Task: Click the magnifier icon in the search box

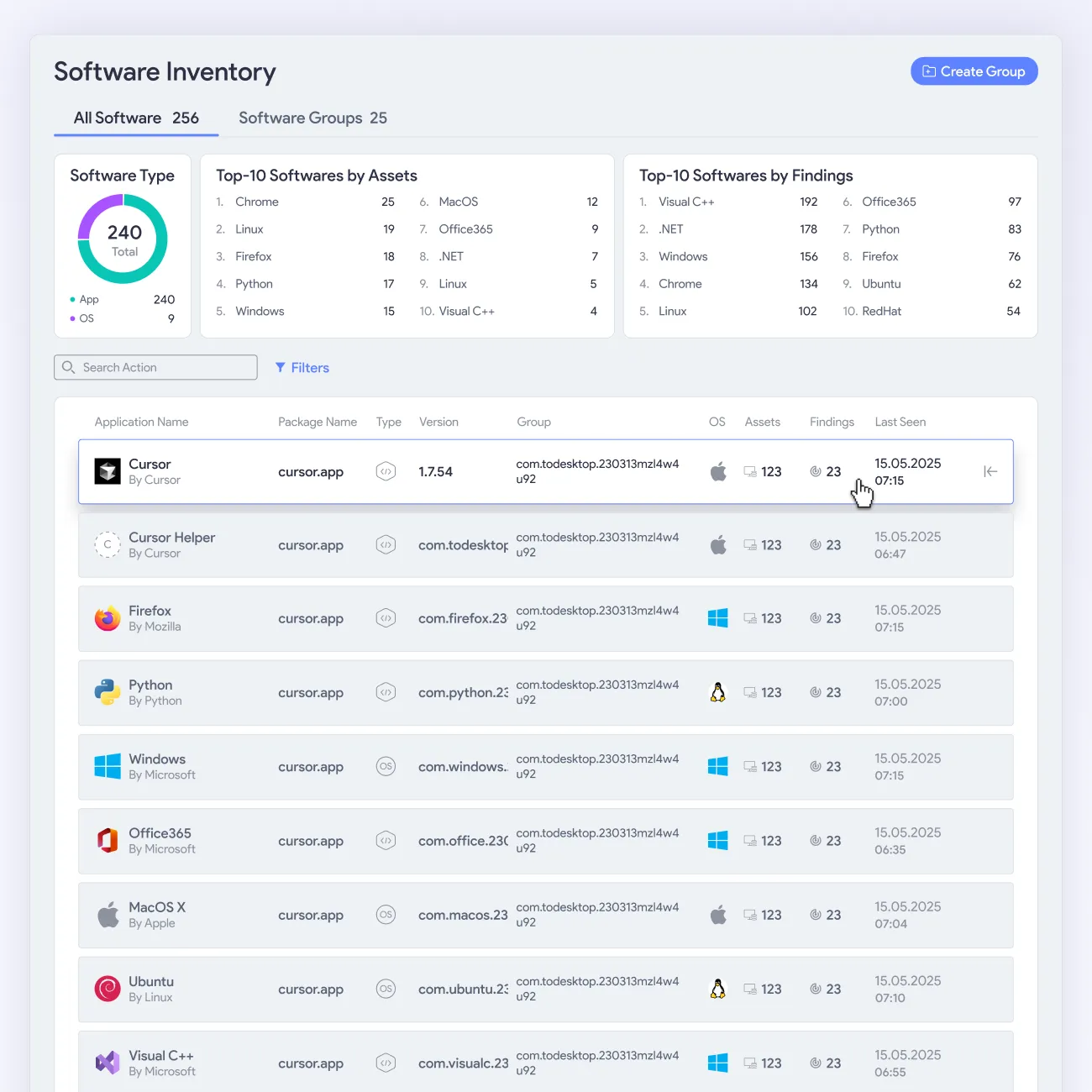Action: (x=69, y=367)
